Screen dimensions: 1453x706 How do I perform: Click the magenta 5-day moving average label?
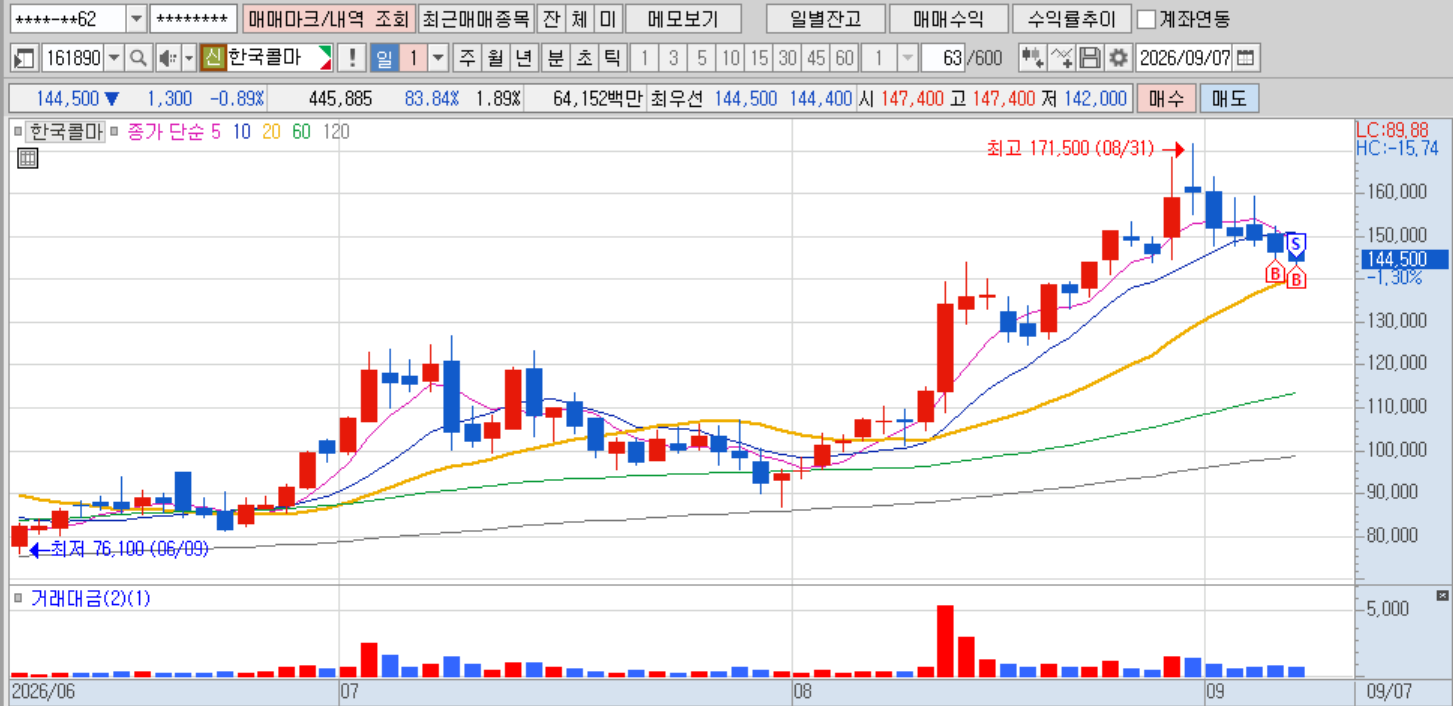215,131
